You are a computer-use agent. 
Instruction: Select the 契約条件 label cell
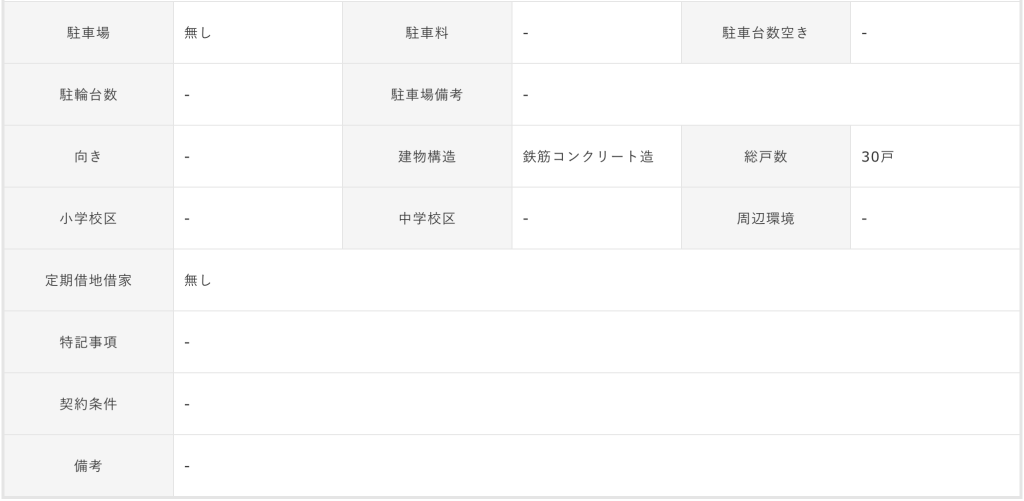point(88,405)
